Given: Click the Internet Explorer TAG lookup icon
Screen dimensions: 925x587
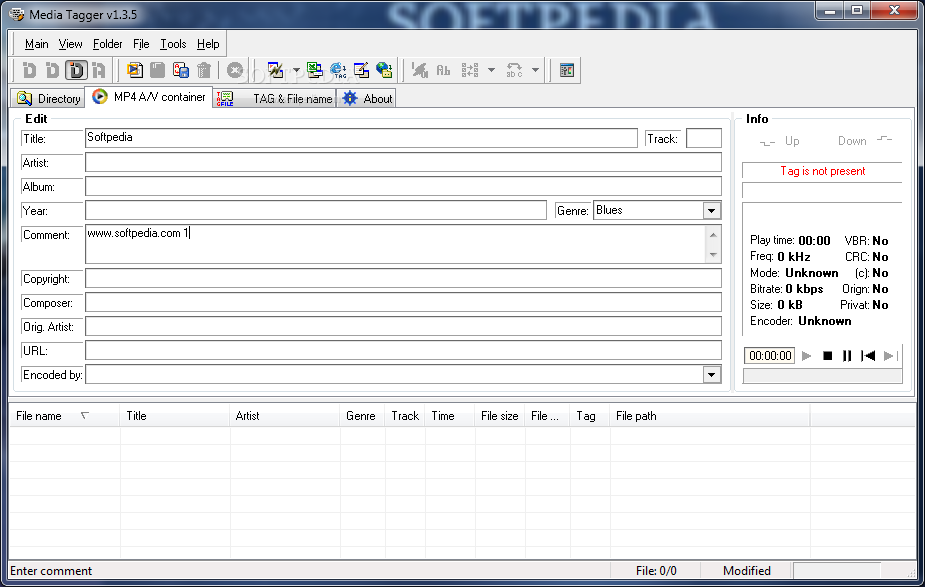Looking at the screenshot, I should click(338, 70).
